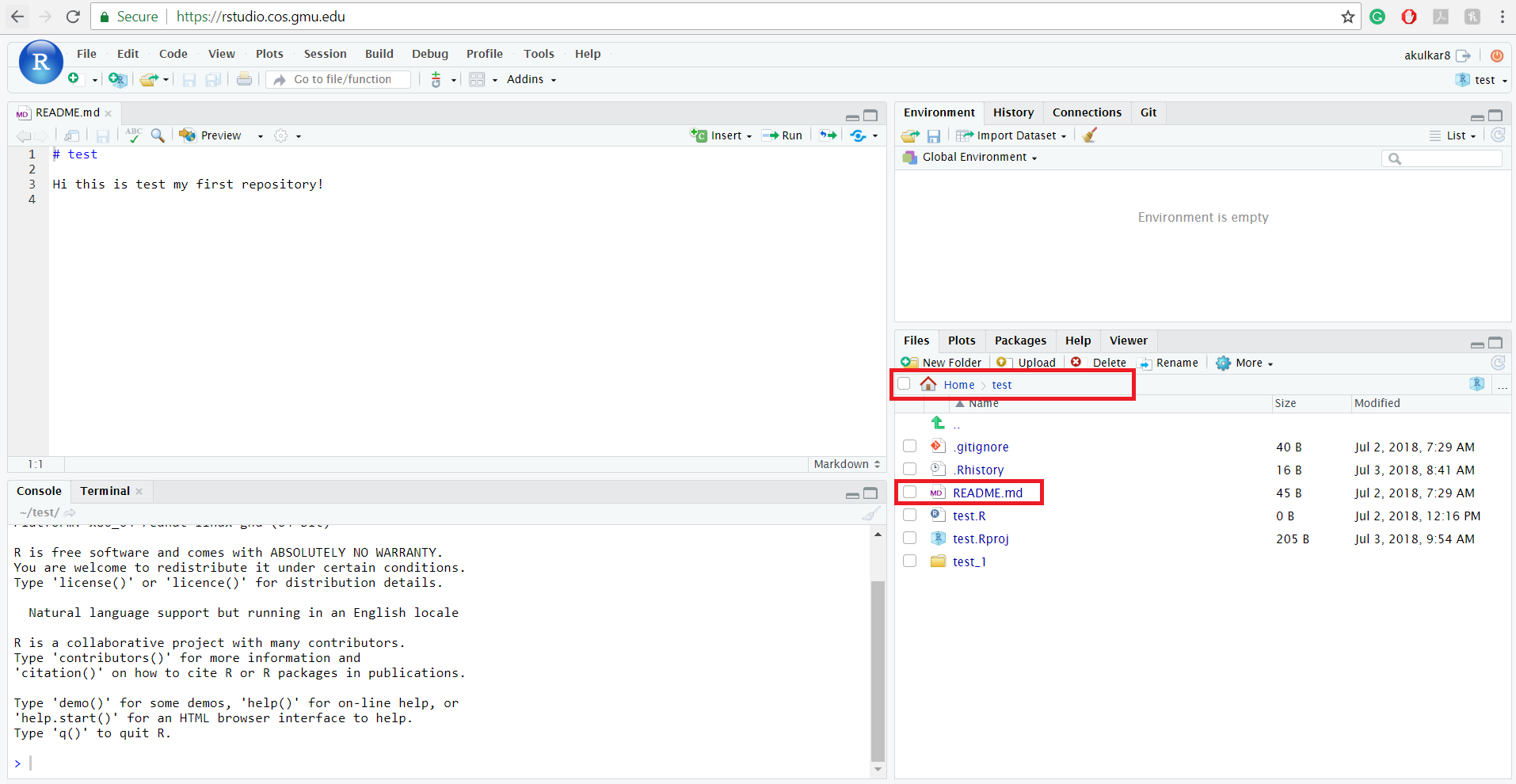Image resolution: width=1516 pixels, height=784 pixels.
Task: Reload the browser page
Action: (73, 17)
